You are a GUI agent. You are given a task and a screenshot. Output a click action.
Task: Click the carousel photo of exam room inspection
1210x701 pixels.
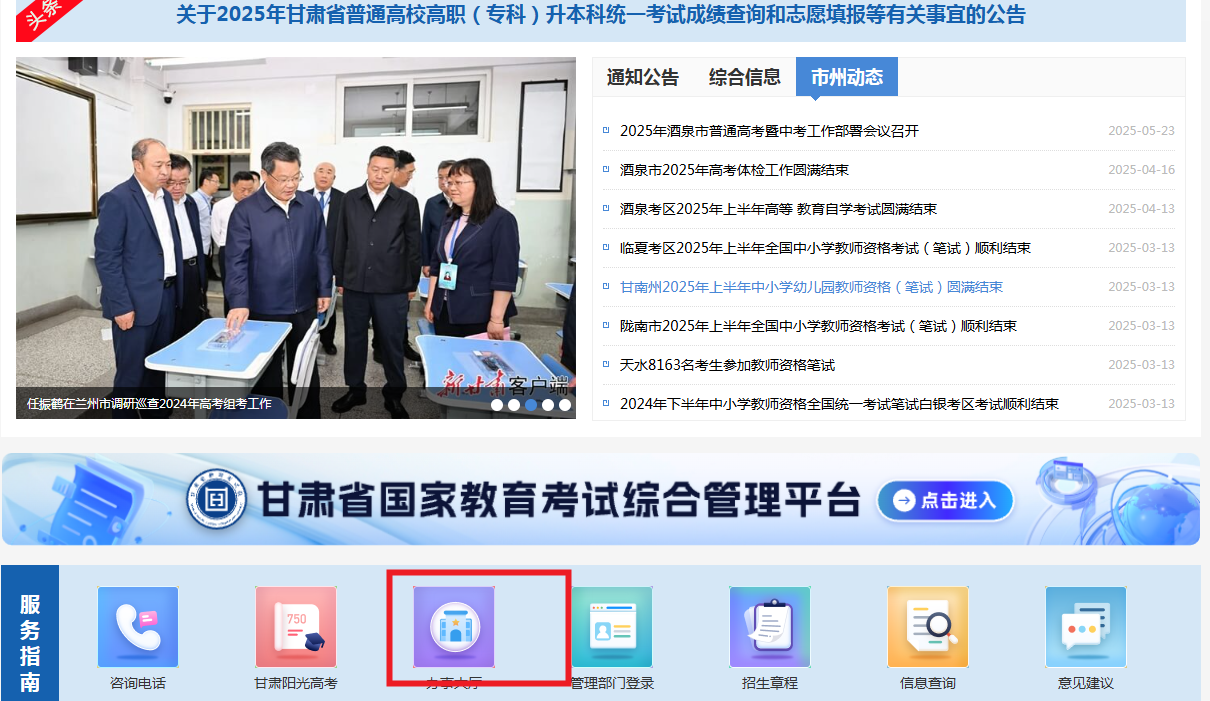click(x=295, y=230)
